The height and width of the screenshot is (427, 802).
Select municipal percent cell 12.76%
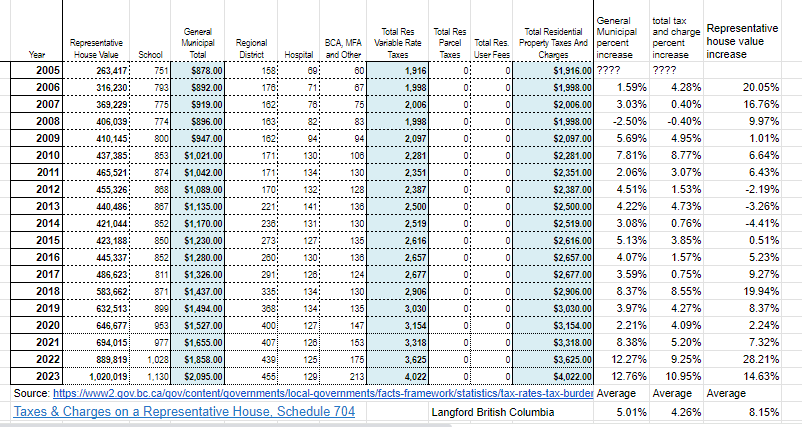coord(621,376)
